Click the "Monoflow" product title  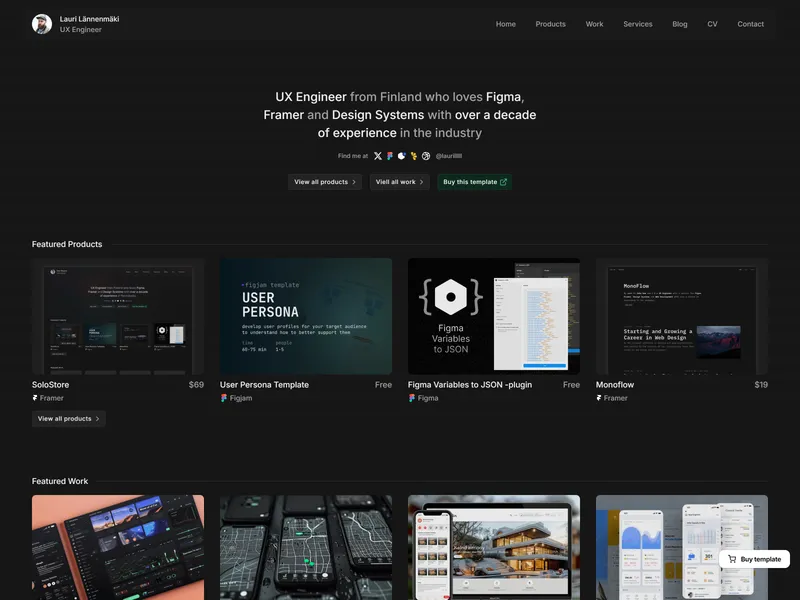(x=615, y=385)
